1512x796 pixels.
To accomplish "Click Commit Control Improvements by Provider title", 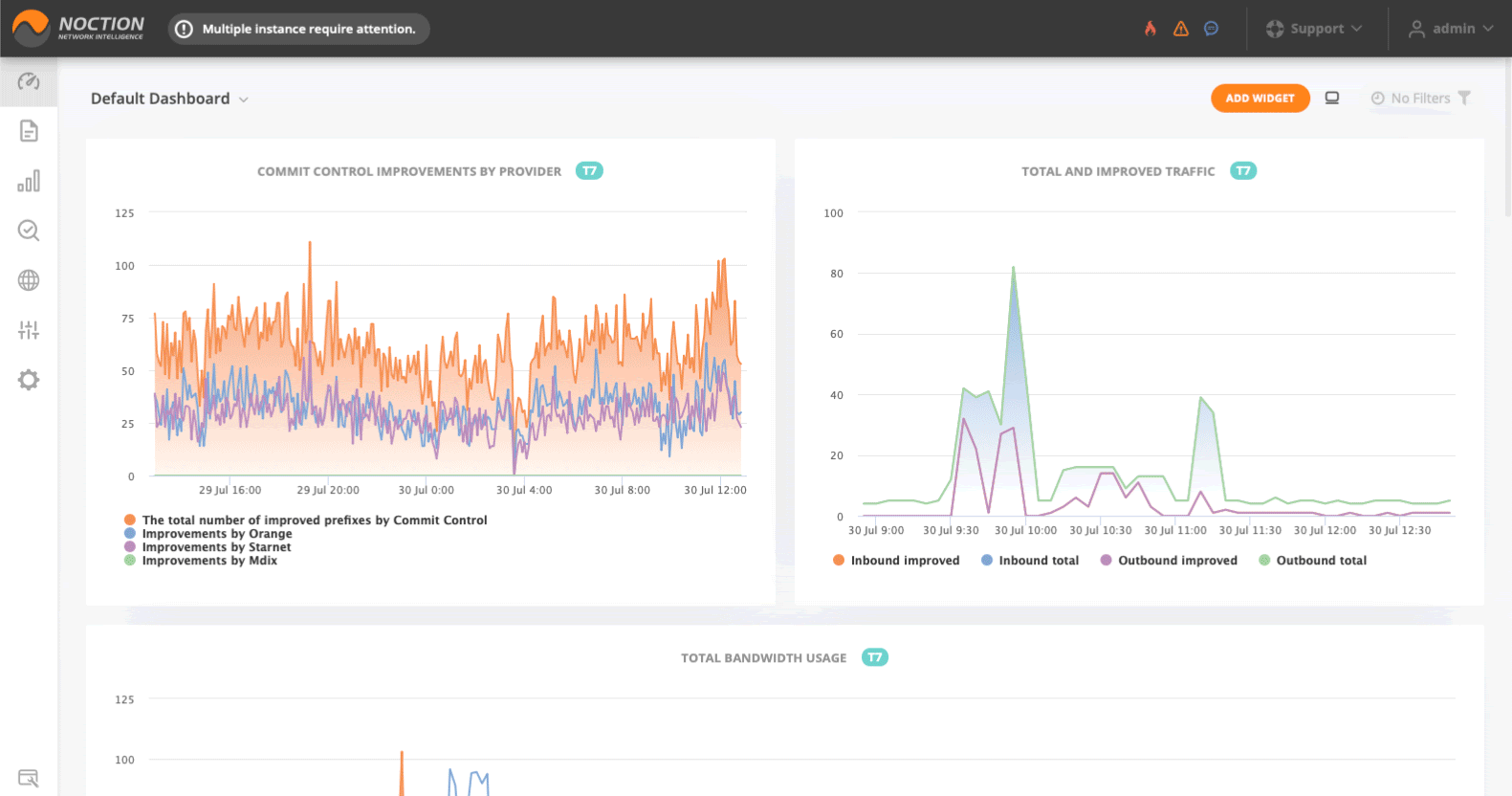I will point(409,171).
